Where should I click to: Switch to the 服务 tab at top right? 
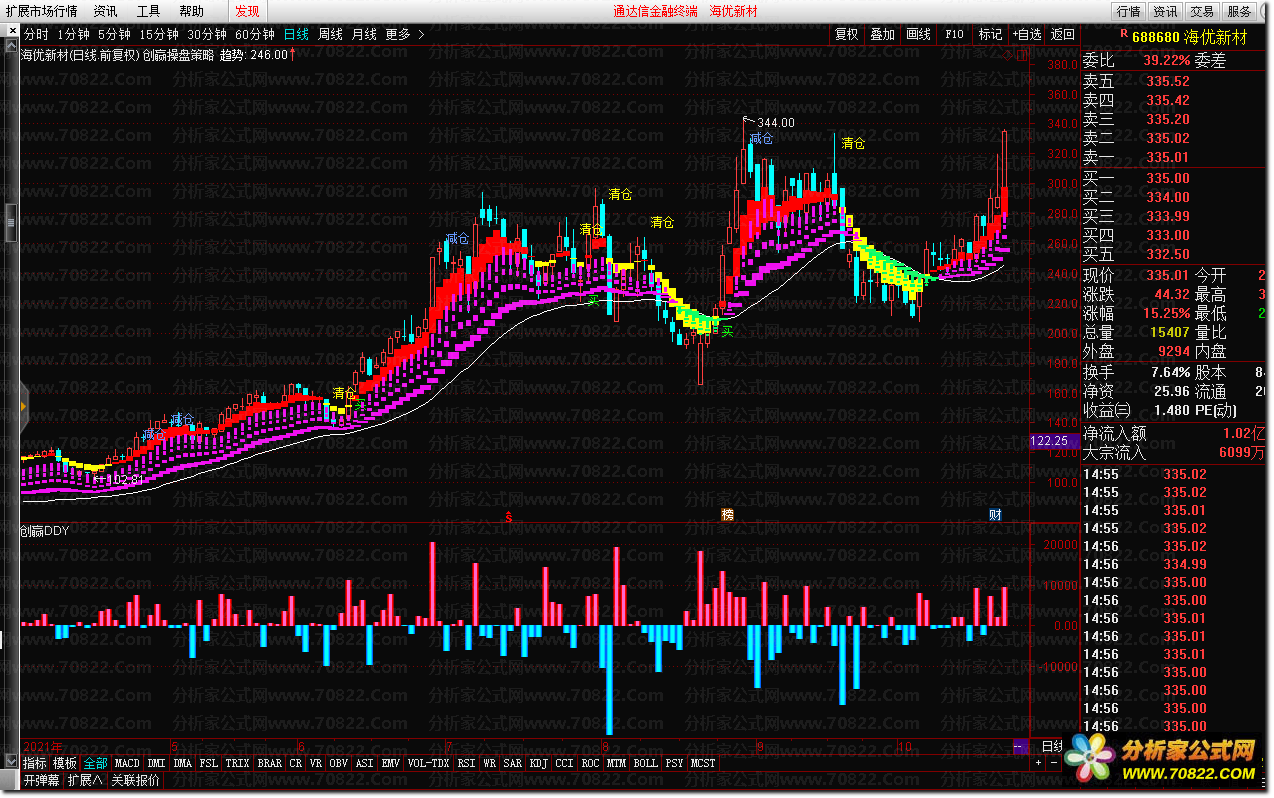point(1239,12)
